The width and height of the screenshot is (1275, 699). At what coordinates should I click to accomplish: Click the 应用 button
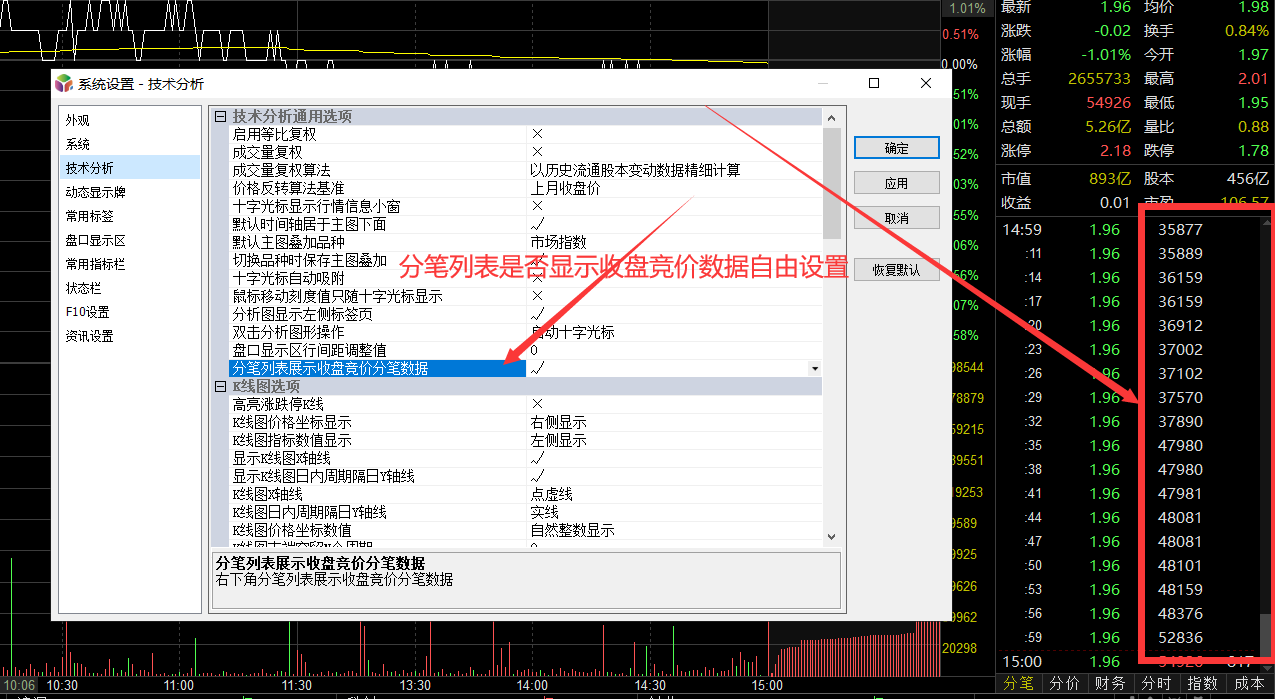click(897, 183)
